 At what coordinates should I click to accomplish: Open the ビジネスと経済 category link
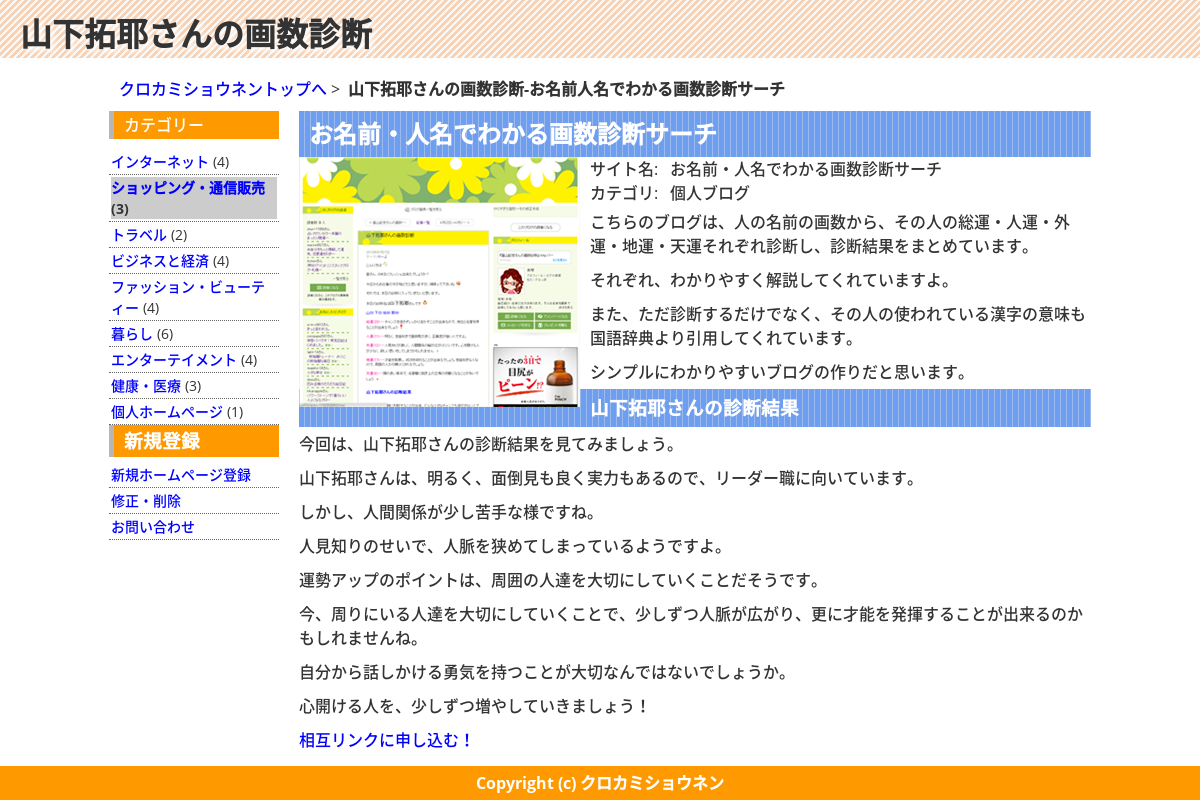click(160, 261)
